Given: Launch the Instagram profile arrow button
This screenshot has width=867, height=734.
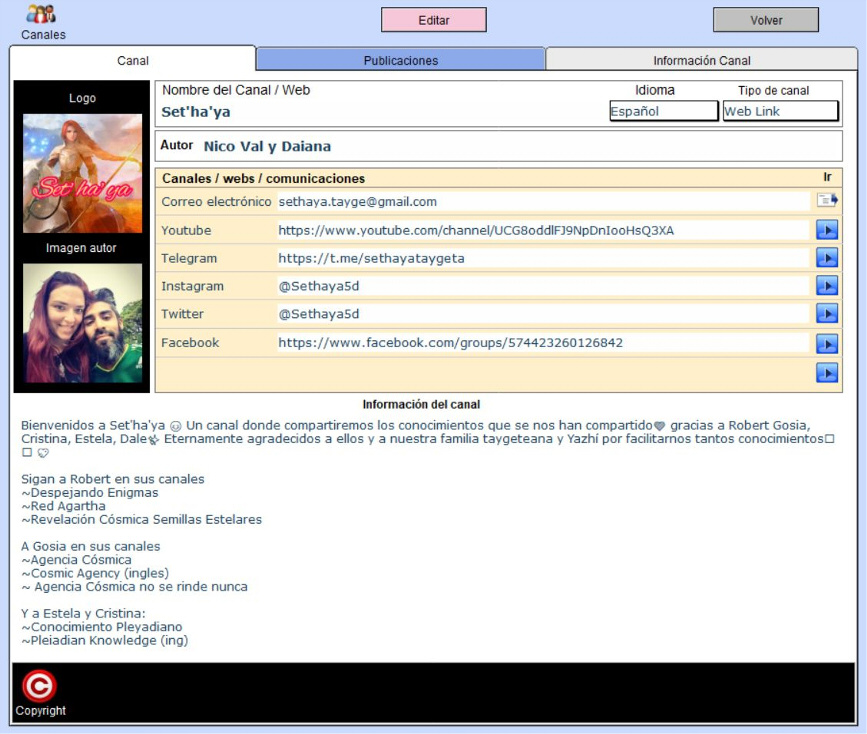Looking at the screenshot, I should (826, 286).
